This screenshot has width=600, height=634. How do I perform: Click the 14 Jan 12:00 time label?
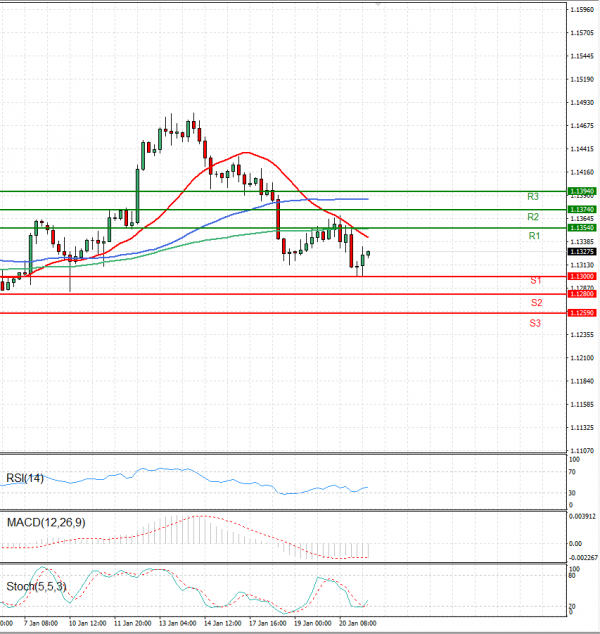coord(223,623)
